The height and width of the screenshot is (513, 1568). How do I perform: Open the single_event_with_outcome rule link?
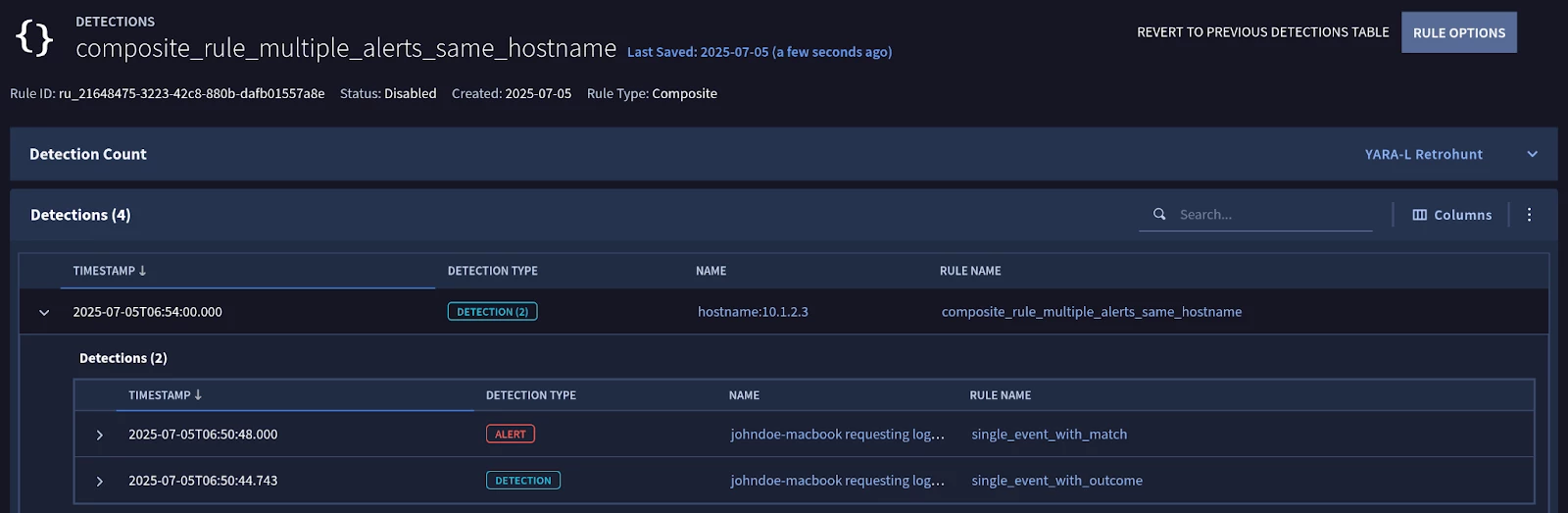(x=1057, y=481)
